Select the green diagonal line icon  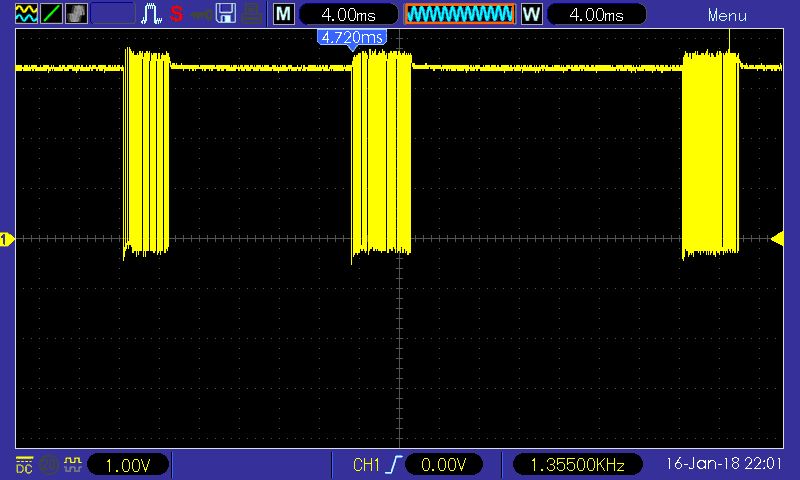pos(52,14)
